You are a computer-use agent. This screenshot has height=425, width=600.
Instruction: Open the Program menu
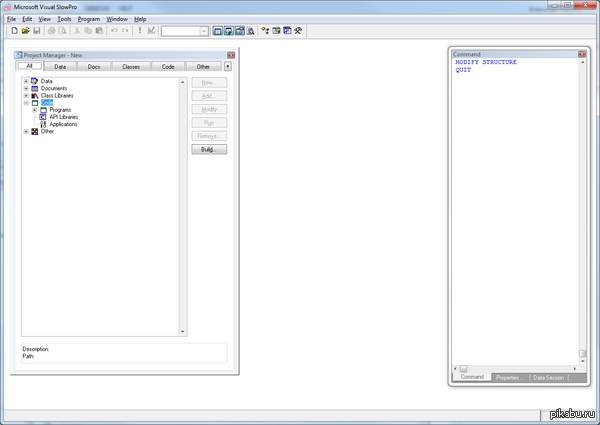pos(89,19)
